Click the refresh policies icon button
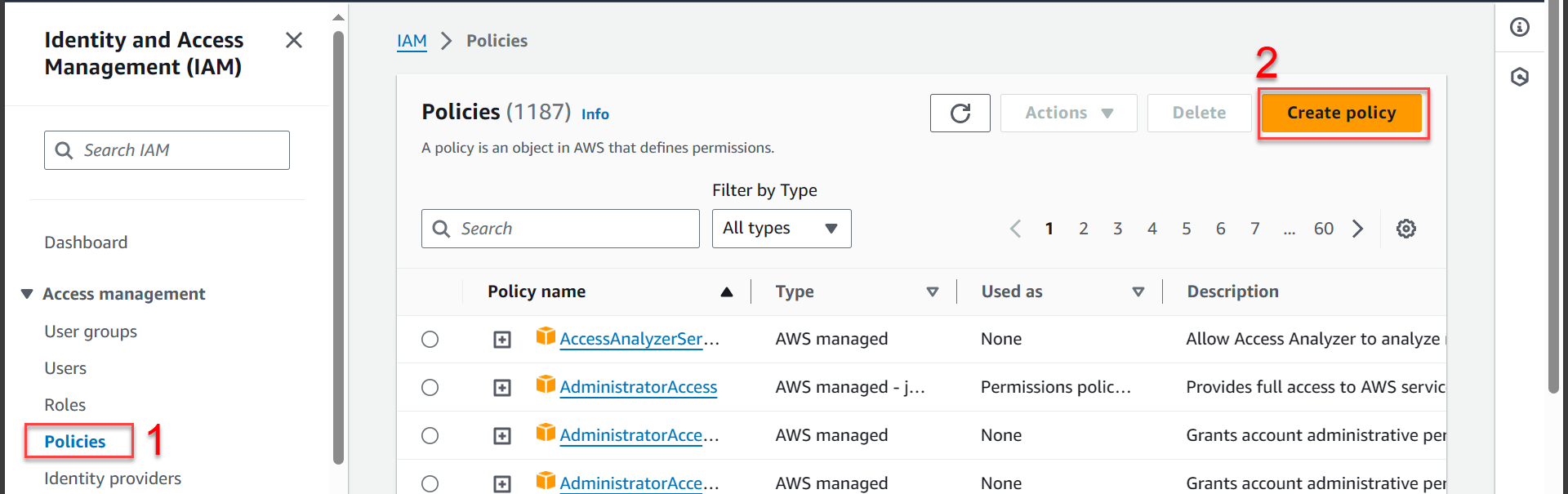Screen dimensions: 1568x494 tap(960, 113)
